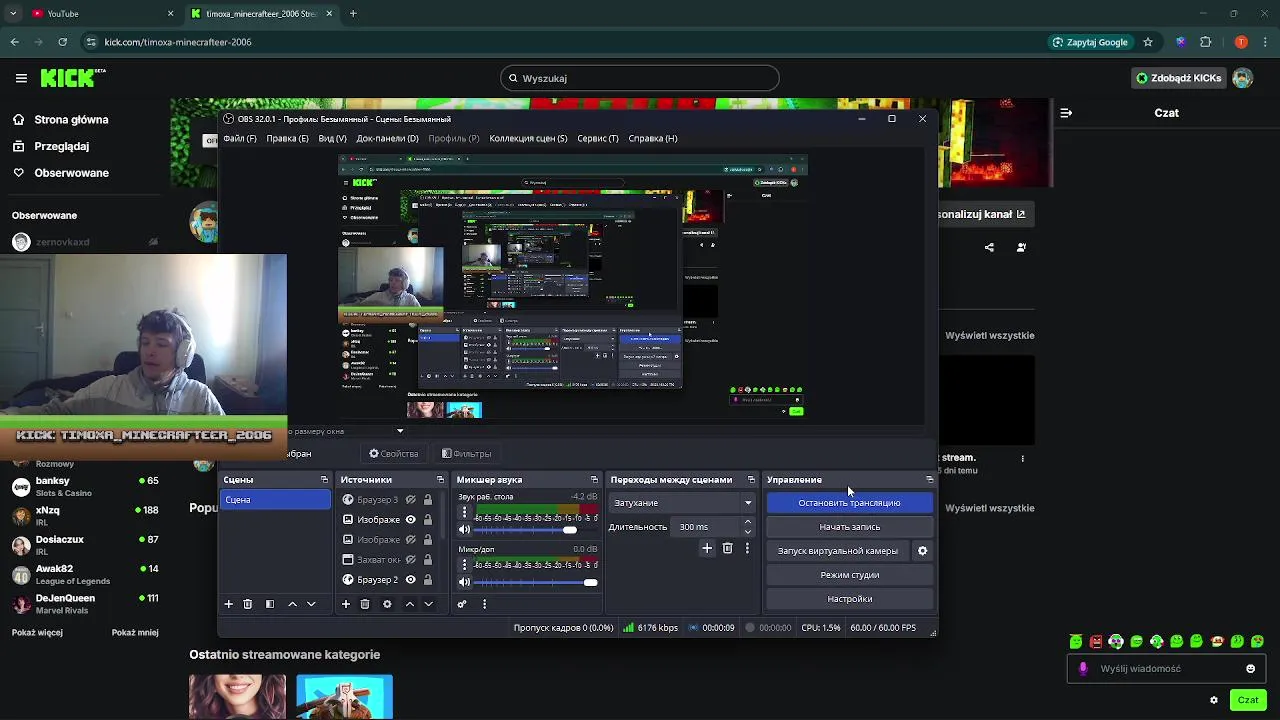Open Kick hamburger sidebar menu

[x=21, y=78]
